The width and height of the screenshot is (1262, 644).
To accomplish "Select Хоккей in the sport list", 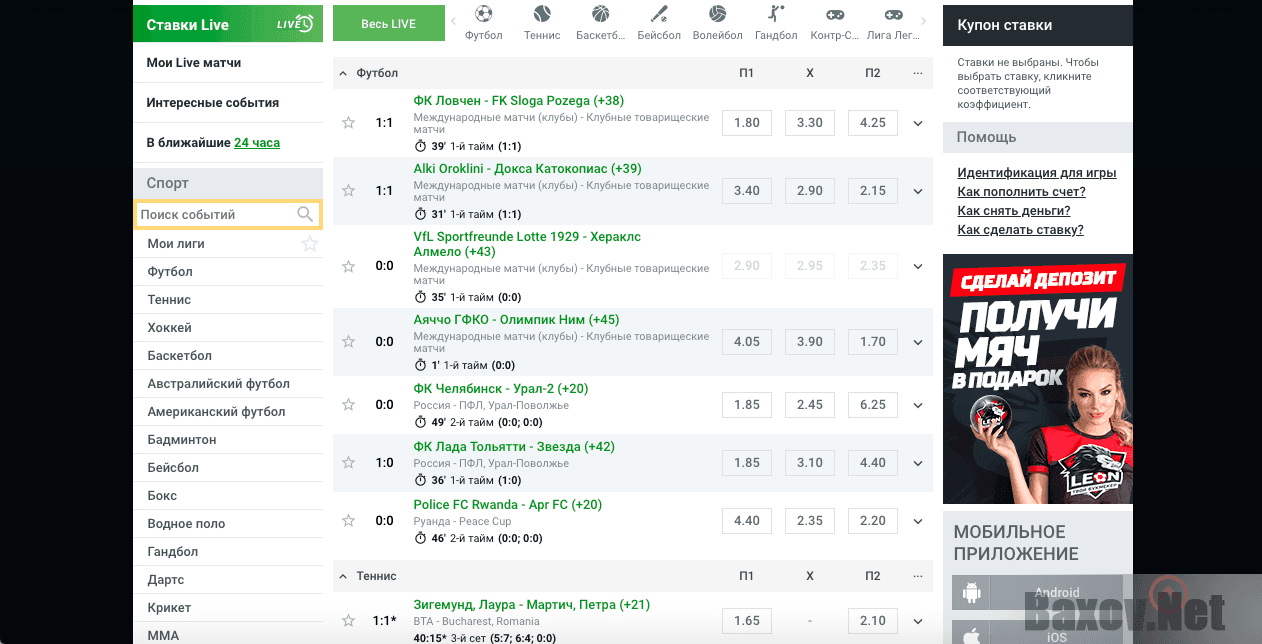I will click(169, 328).
